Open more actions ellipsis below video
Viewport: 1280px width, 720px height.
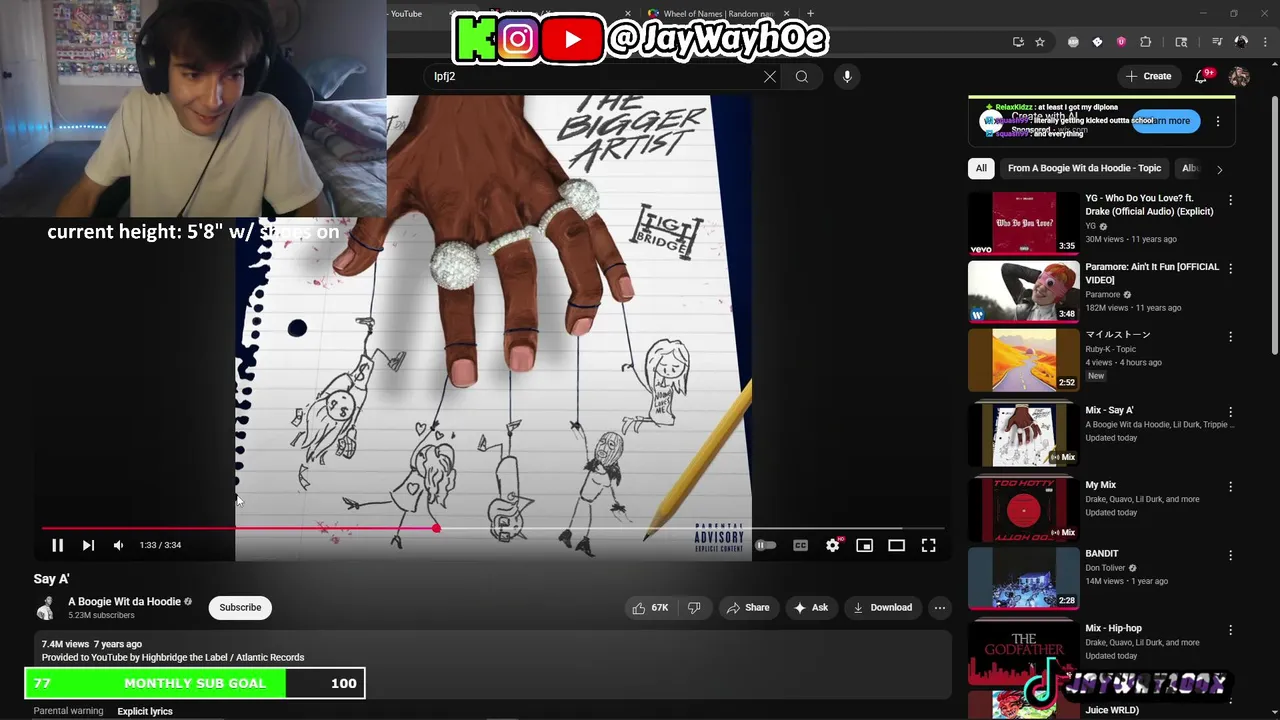point(939,607)
